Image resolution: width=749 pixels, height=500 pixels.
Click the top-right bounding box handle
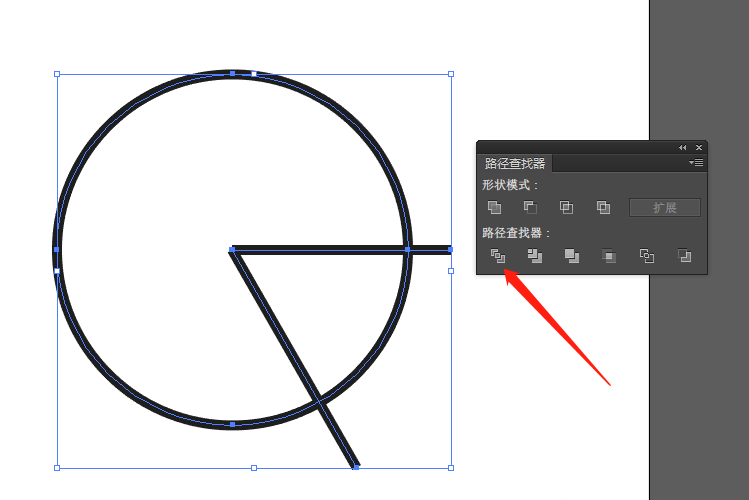(x=451, y=74)
